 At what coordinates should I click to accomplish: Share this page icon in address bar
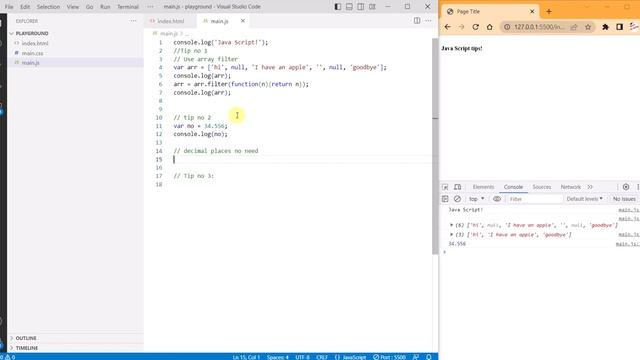574,27
